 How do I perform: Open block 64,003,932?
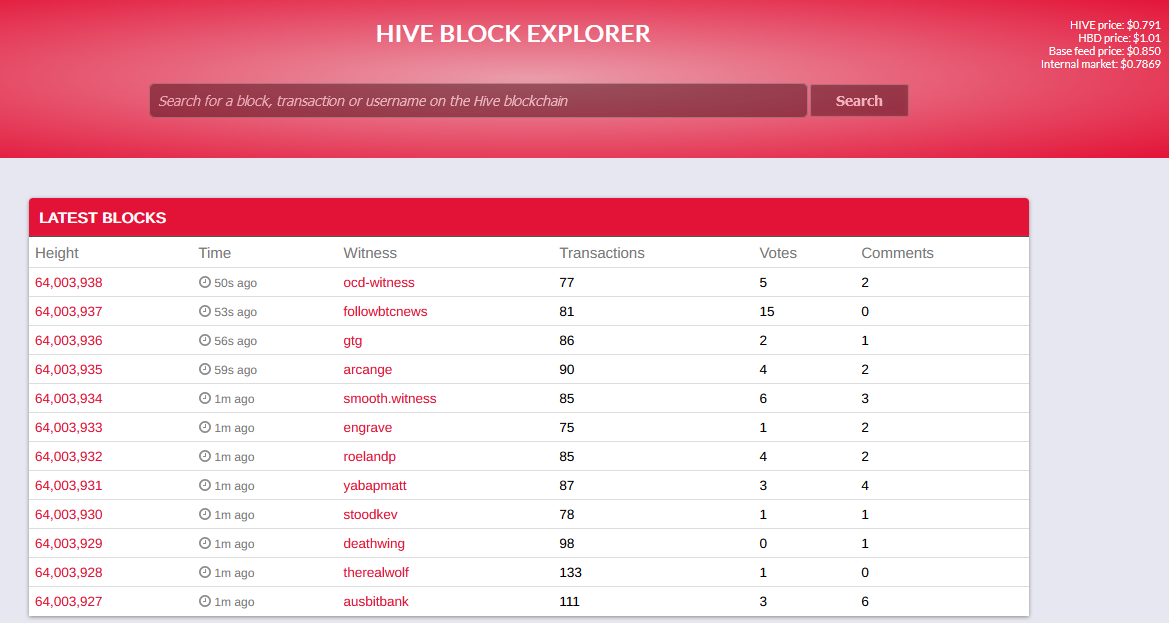69,457
